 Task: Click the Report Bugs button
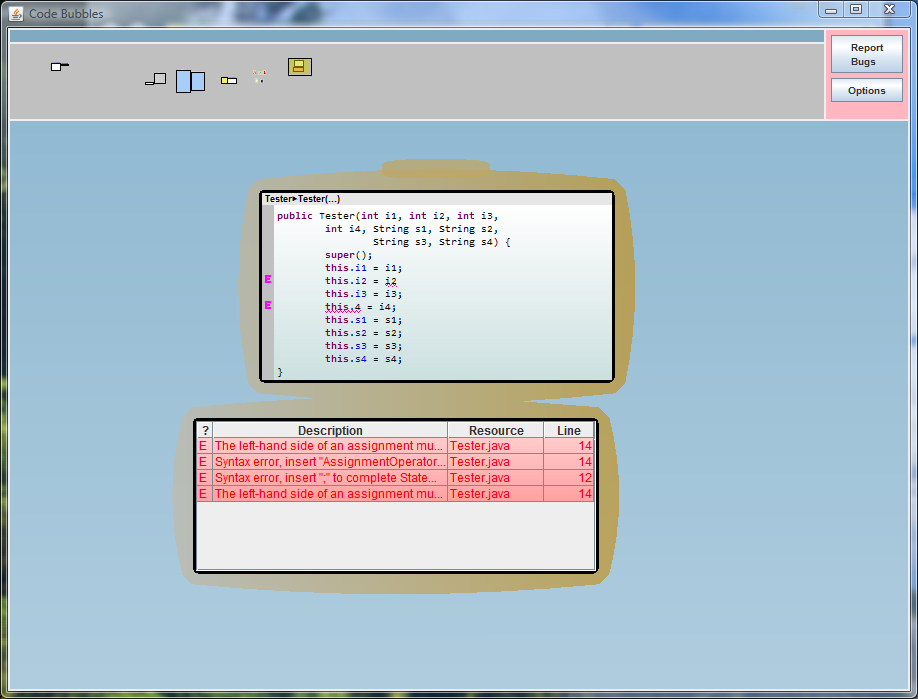866,54
